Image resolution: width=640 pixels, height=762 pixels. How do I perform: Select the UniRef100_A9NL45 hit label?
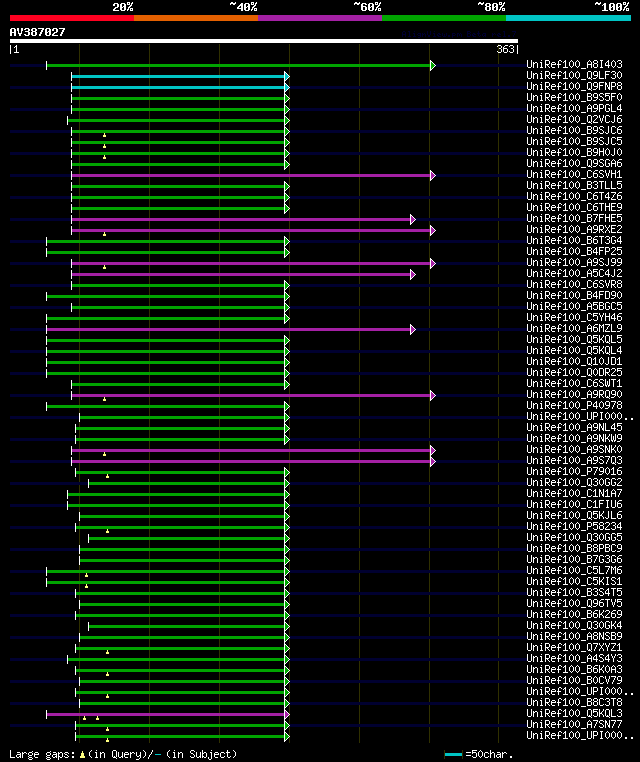pos(574,427)
